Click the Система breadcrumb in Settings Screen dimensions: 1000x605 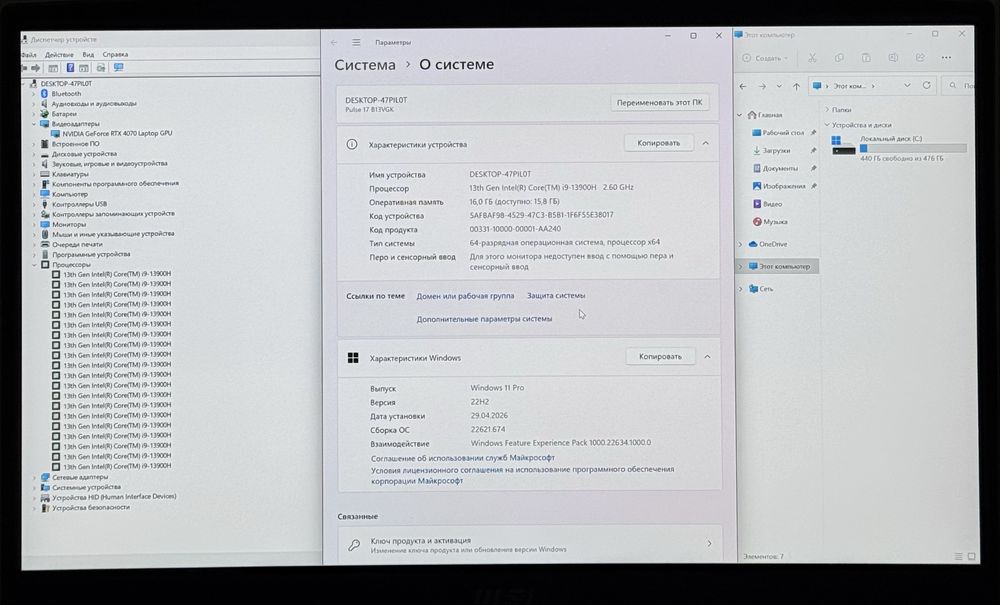[365, 65]
